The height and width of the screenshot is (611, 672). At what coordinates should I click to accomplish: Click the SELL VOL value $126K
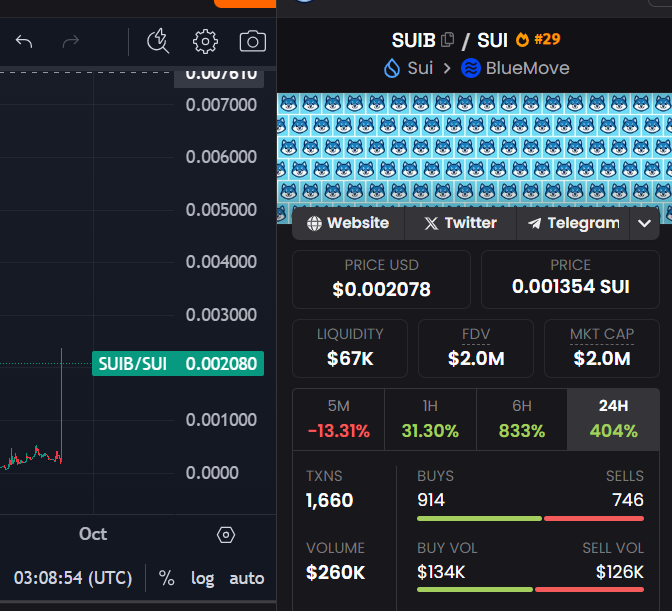(620, 572)
